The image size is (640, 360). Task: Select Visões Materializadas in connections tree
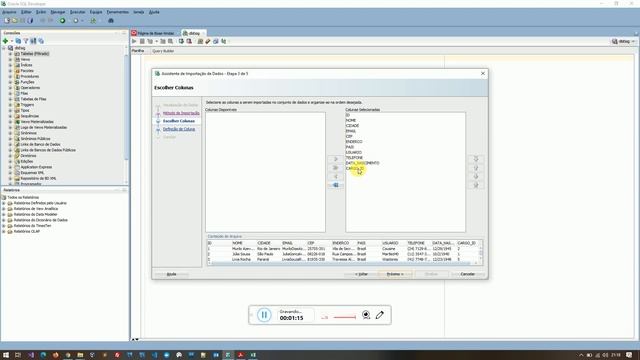point(37,122)
